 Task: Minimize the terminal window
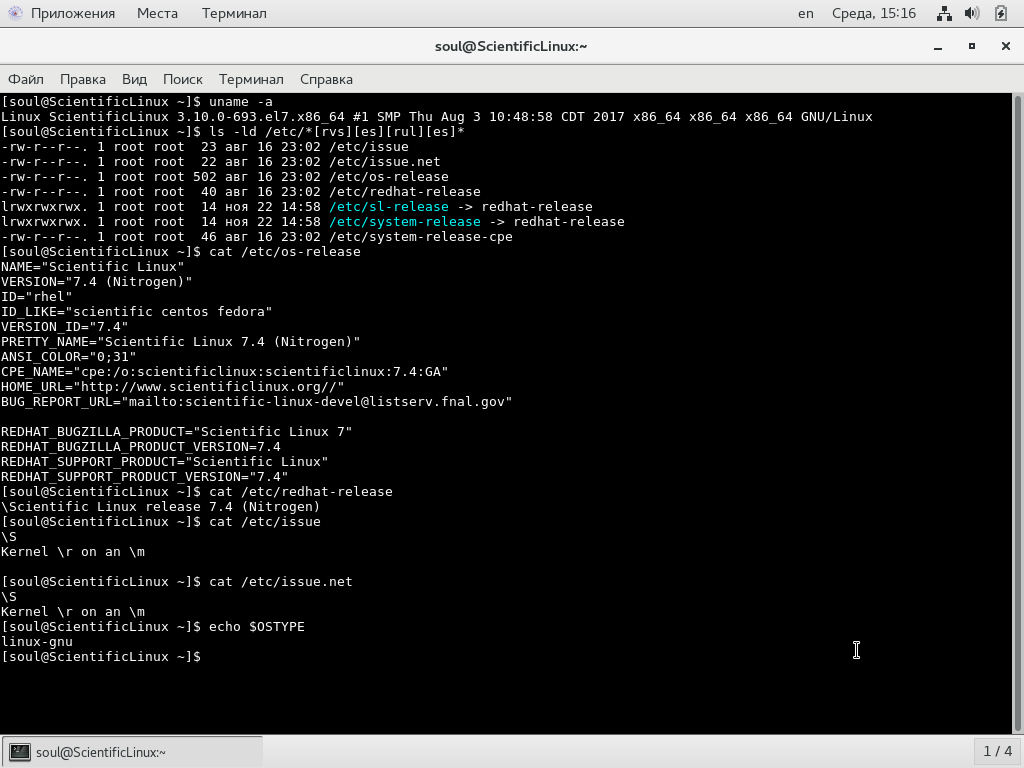(x=938, y=46)
